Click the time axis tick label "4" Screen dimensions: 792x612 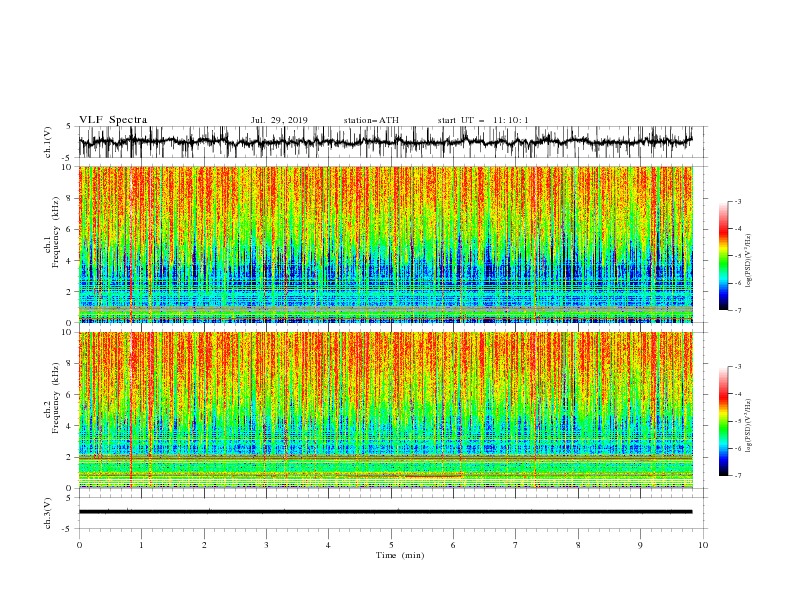[x=328, y=545]
